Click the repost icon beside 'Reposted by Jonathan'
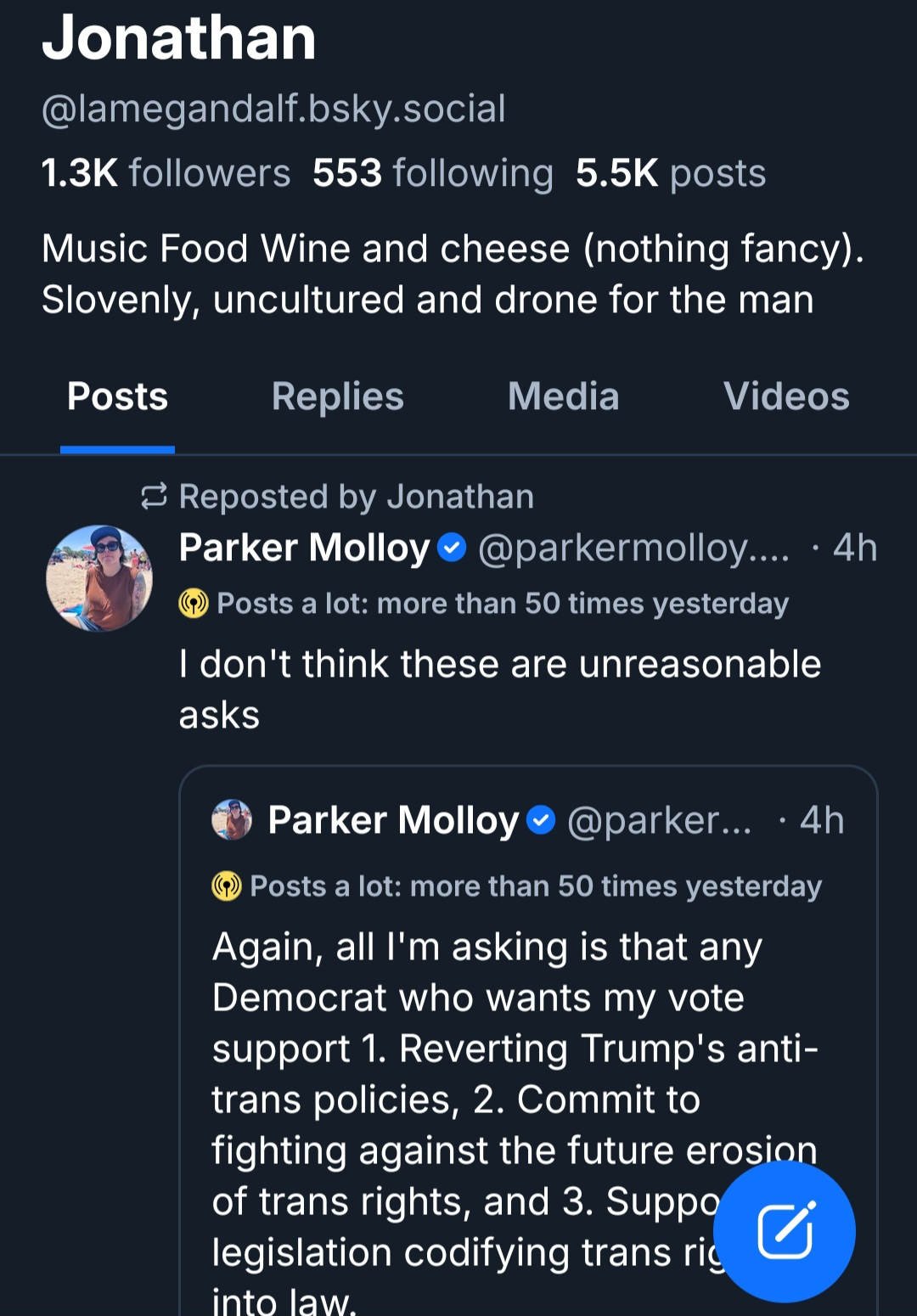 [x=154, y=497]
